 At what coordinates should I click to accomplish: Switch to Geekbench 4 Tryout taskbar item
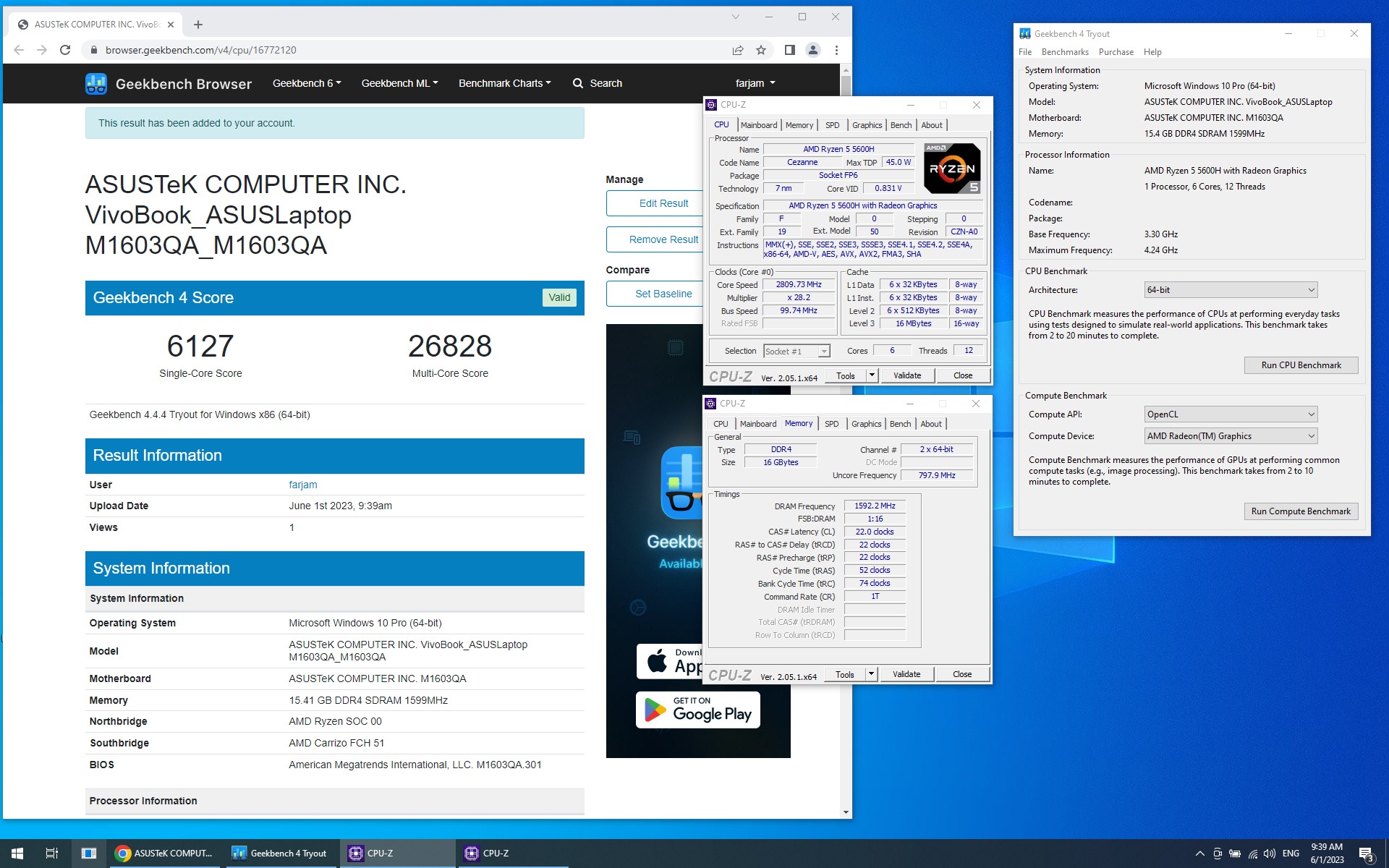coord(281,854)
